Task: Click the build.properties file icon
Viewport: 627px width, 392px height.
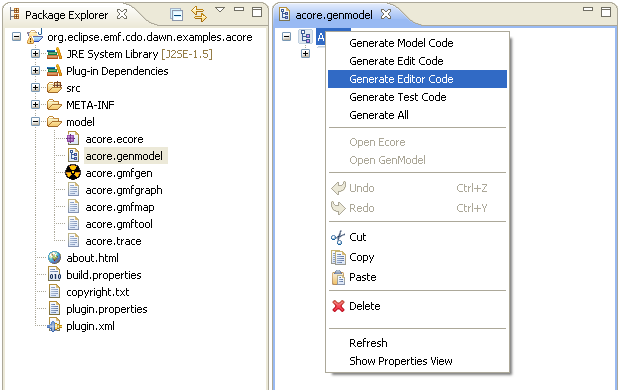Action: pos(54,275)
